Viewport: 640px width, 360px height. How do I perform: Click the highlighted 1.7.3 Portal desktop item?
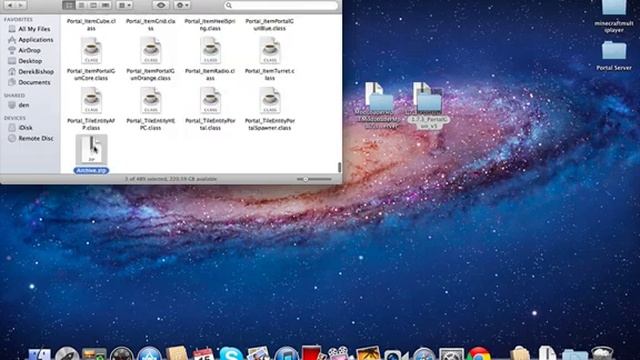click(x=428, y=106)
